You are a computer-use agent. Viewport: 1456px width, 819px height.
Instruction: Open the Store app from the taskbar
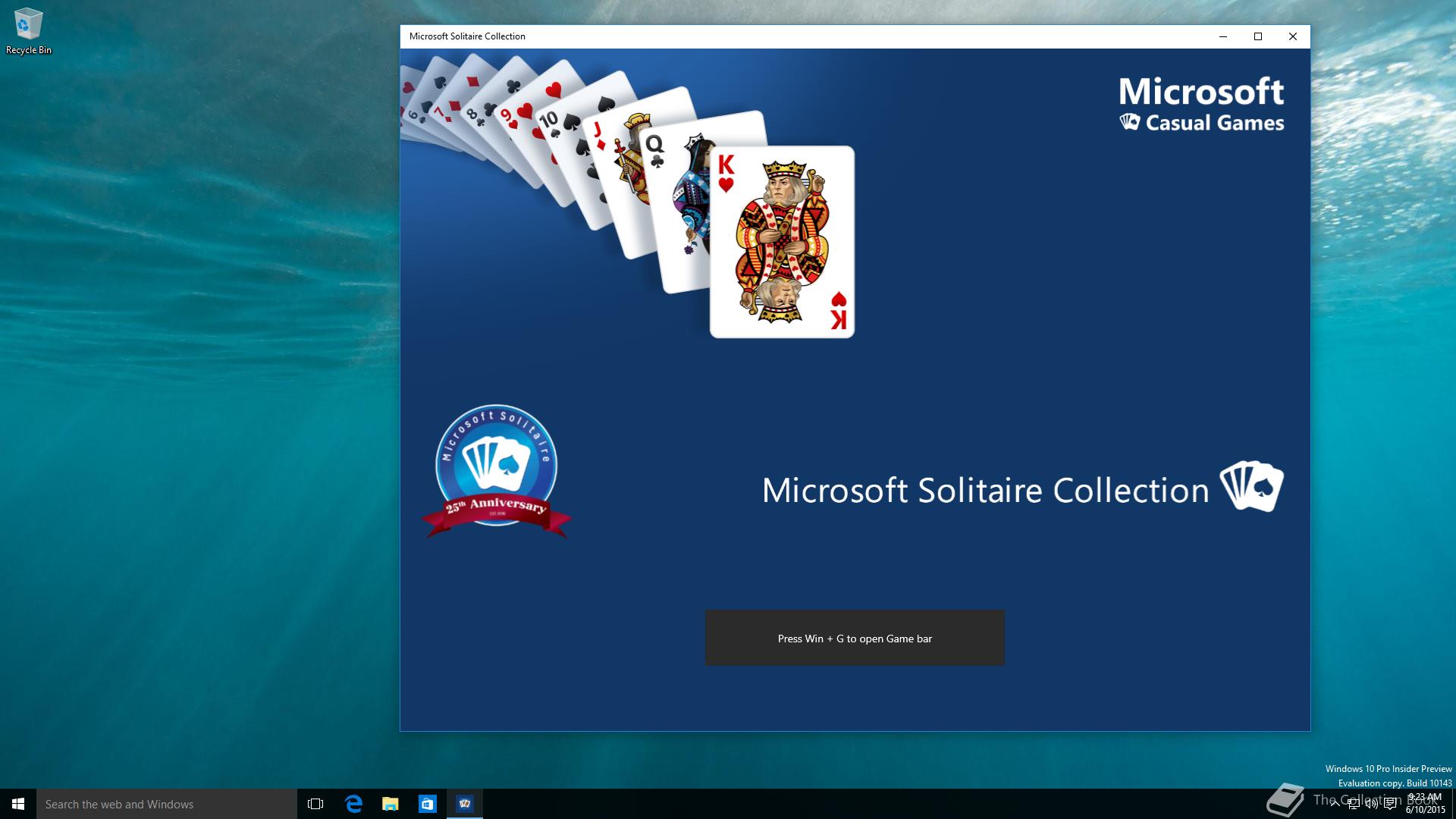(x=428, y=804)
